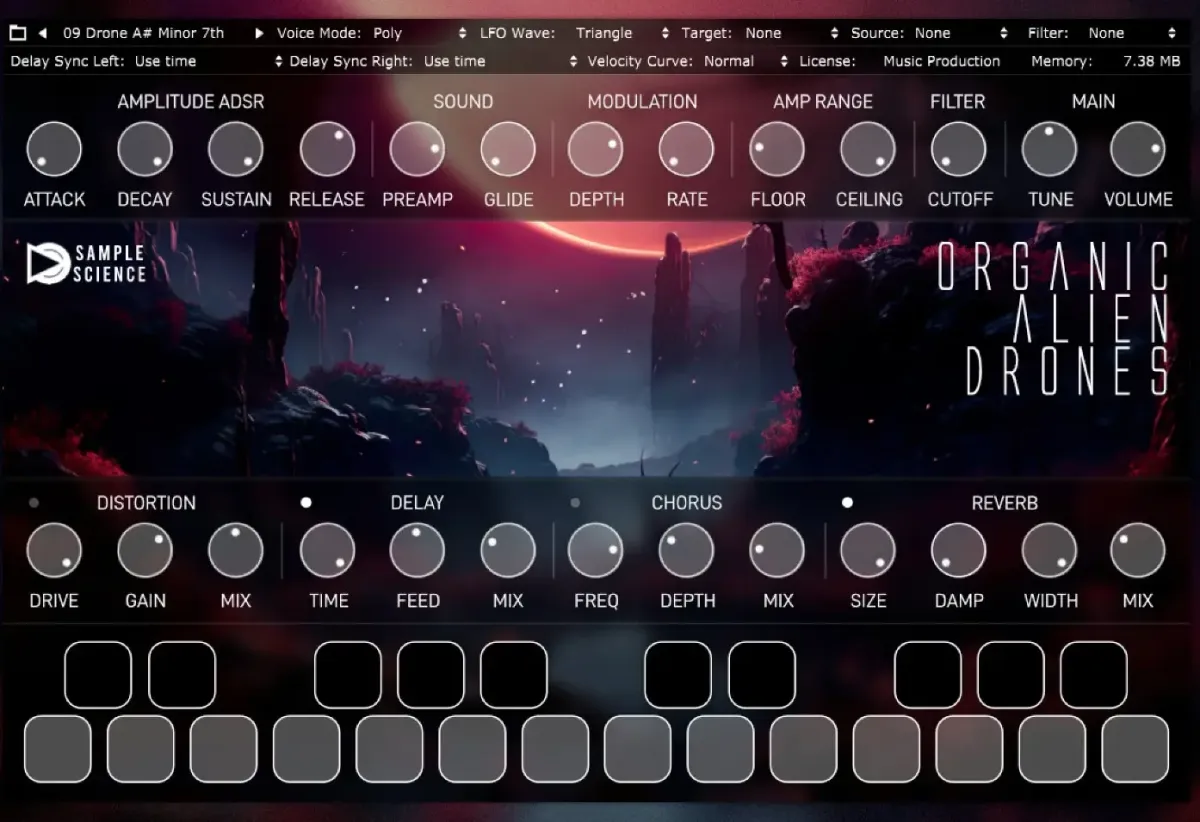Viewport: 1200px width, 822px height.
Task: Click the 'Music Production' license text
Action: (941, 61)
